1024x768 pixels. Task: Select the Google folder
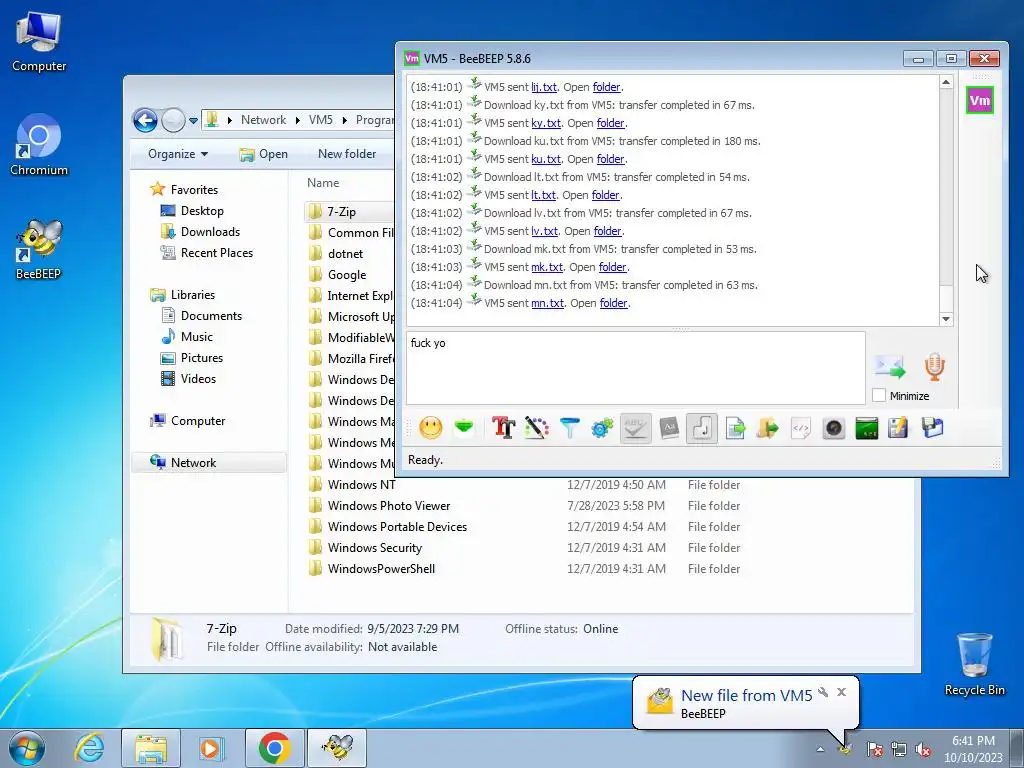pos(347,274)
